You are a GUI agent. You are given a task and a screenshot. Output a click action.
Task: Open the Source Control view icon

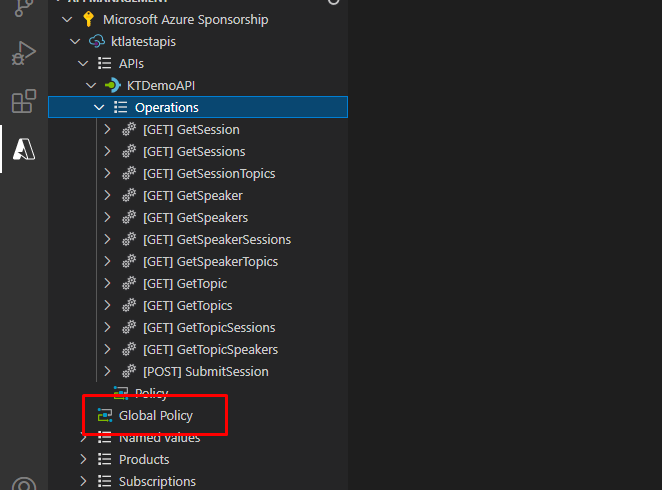point(23,9)
